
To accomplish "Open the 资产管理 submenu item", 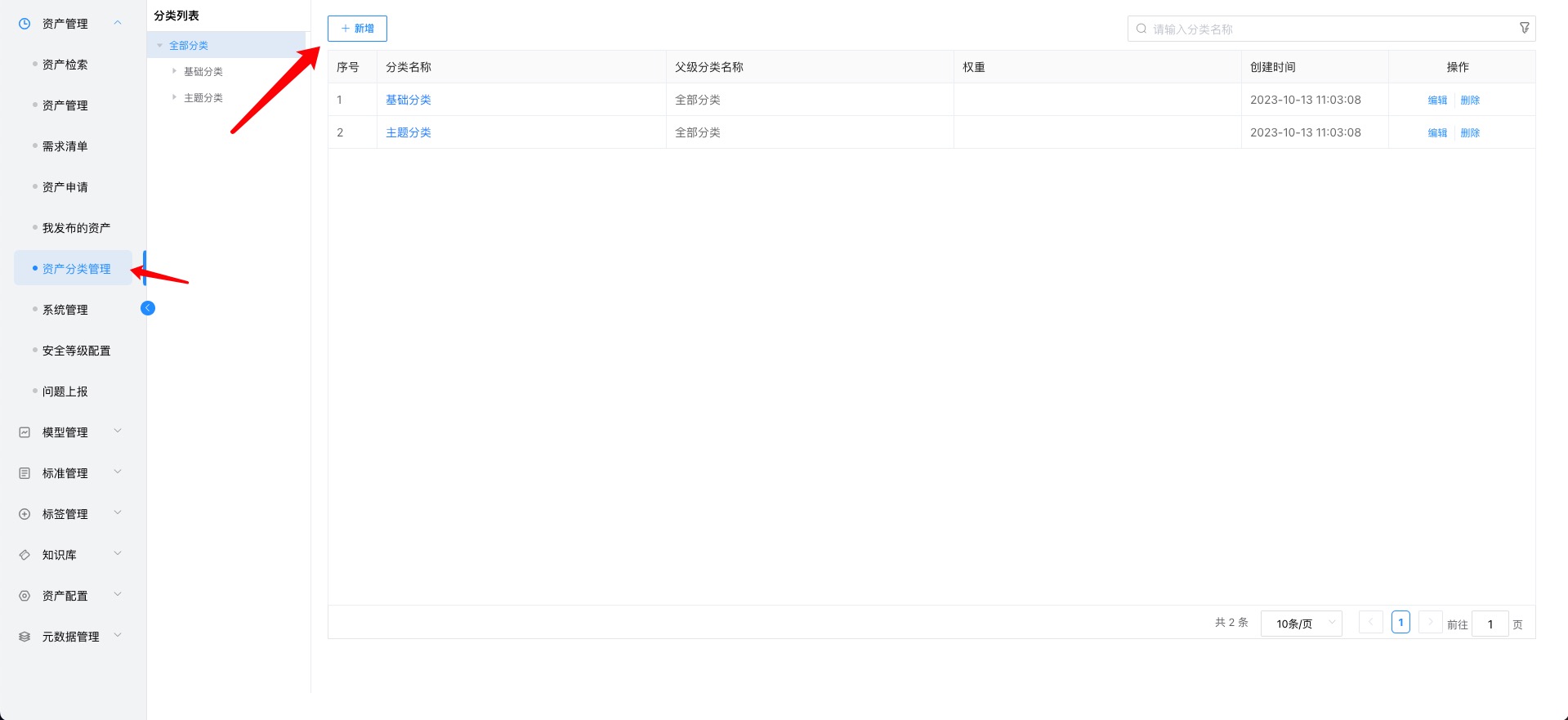I will pos(65,105).
